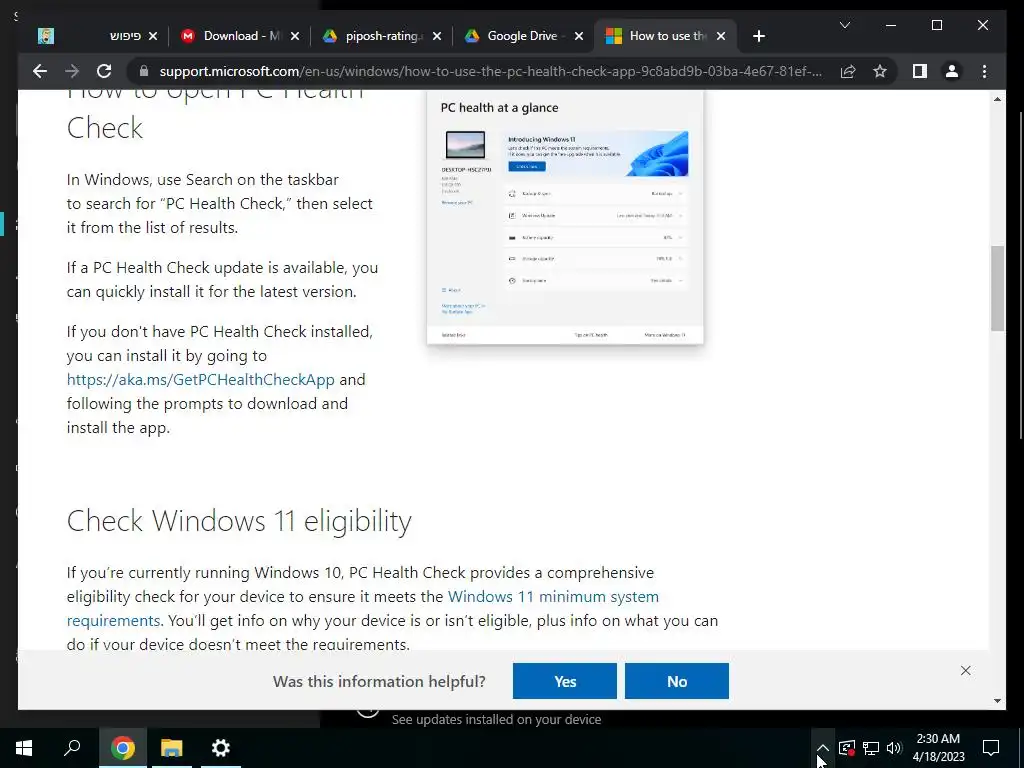Open File Explorer from the taskbar
This screenshot has height=768, width=1024.
[x=172, y=748]
